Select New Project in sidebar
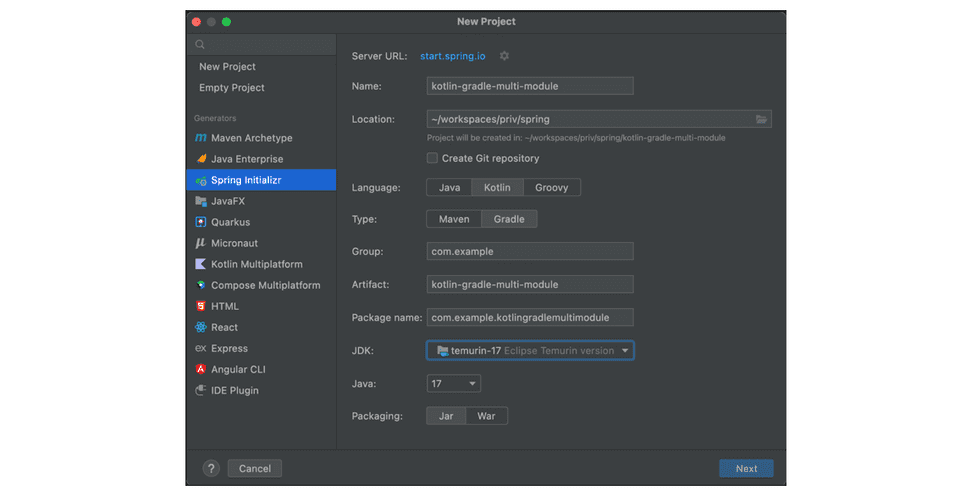The height and width of the screenshot is (496, 960). 227,67
